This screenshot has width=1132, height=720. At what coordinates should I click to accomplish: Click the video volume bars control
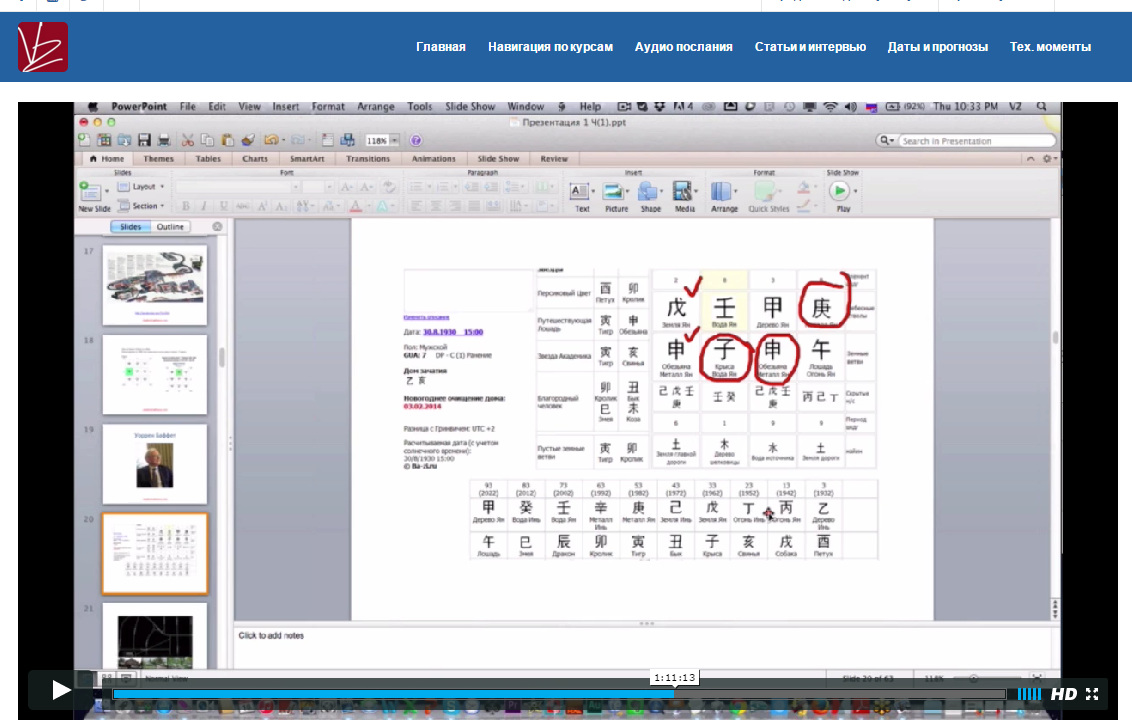point(1029,694)
